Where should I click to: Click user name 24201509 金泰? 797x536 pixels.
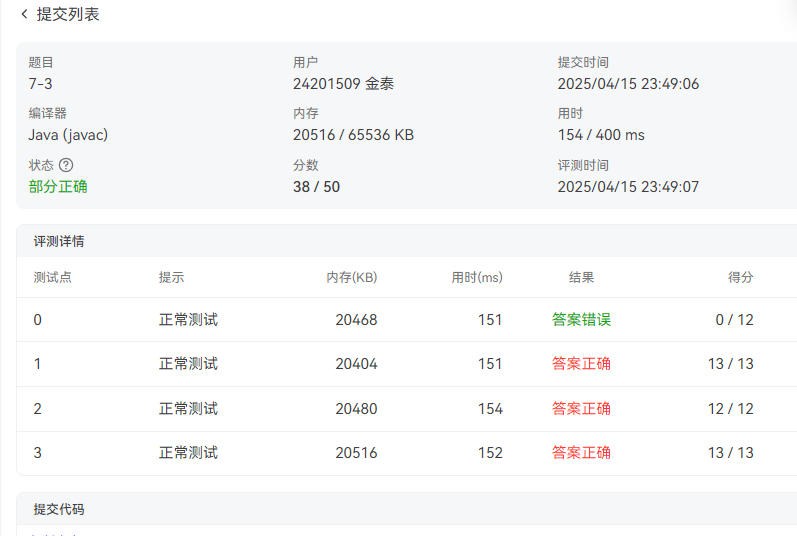(343, 83)
